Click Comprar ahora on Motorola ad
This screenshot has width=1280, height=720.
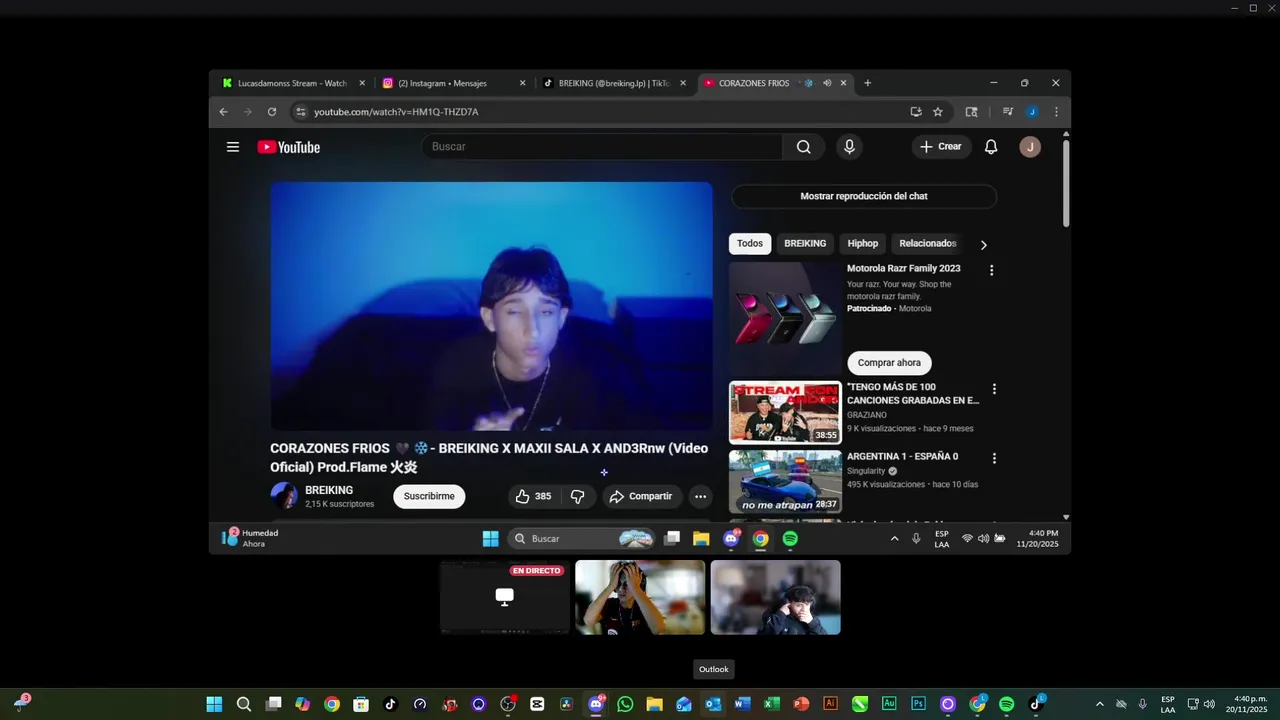[889, 363]
